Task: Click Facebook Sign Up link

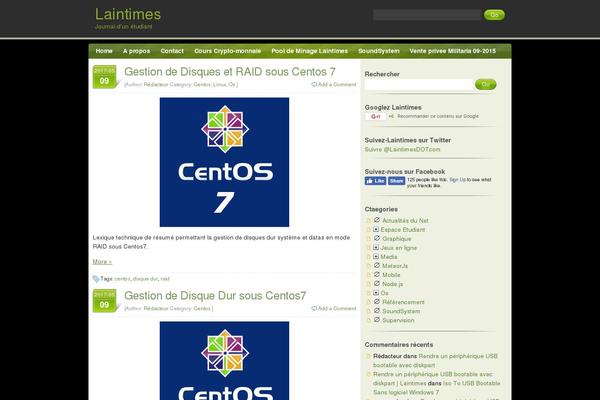Action: tap(457, 180)
